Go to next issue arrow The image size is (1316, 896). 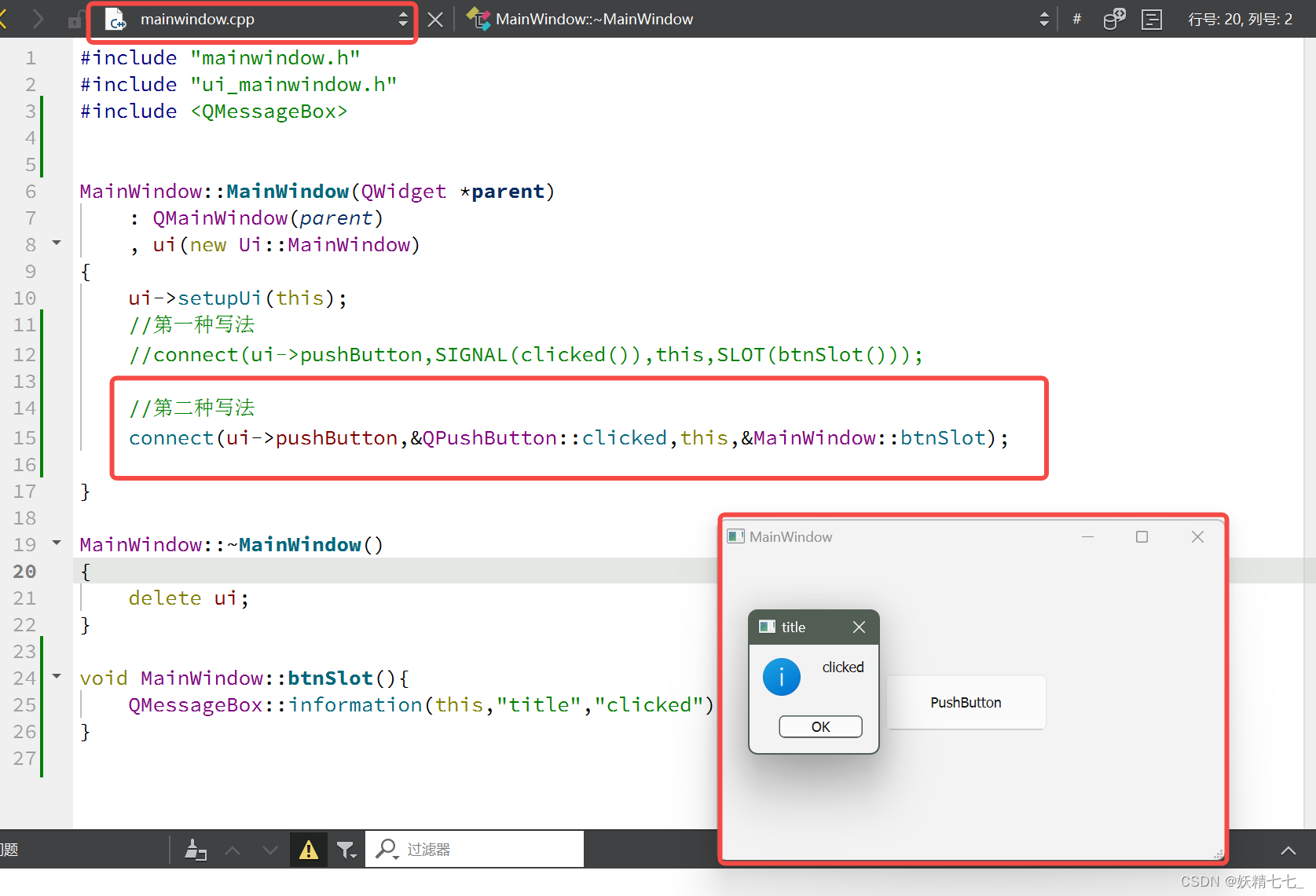270,850
